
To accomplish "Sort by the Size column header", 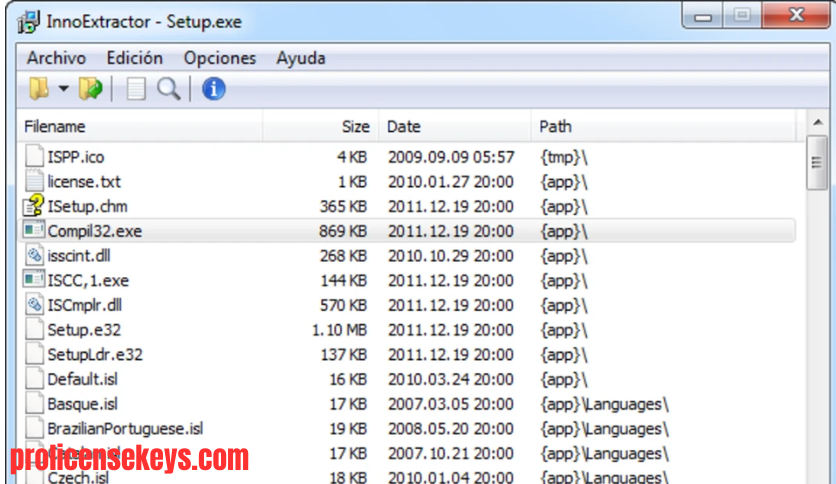I will coord(321,126).
